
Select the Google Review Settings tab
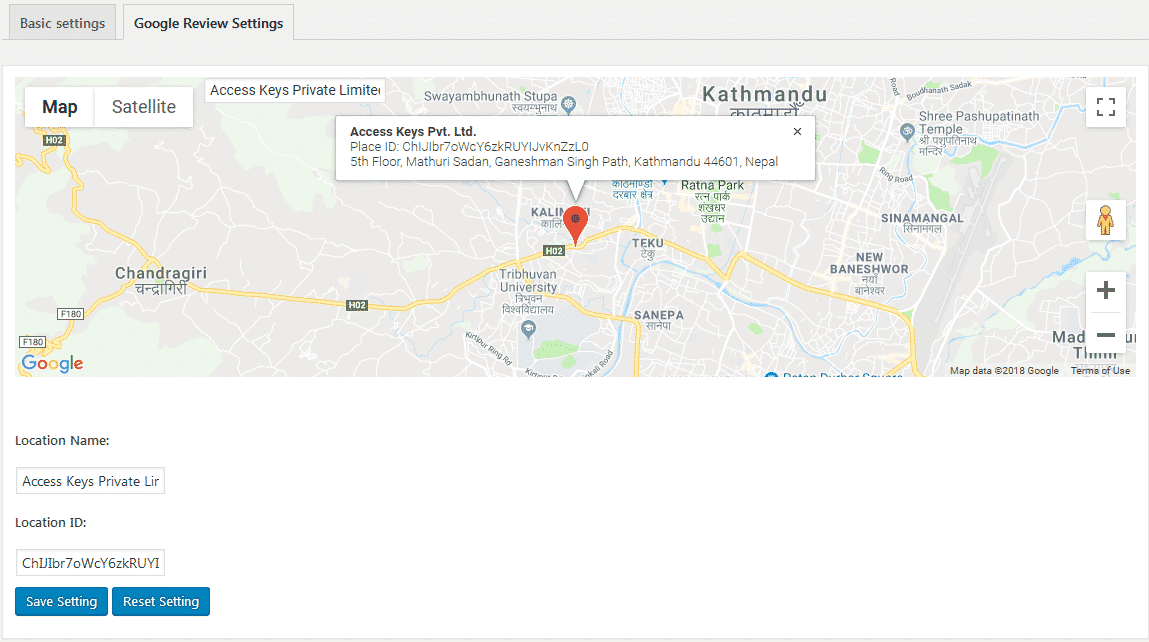pos(208,23)
